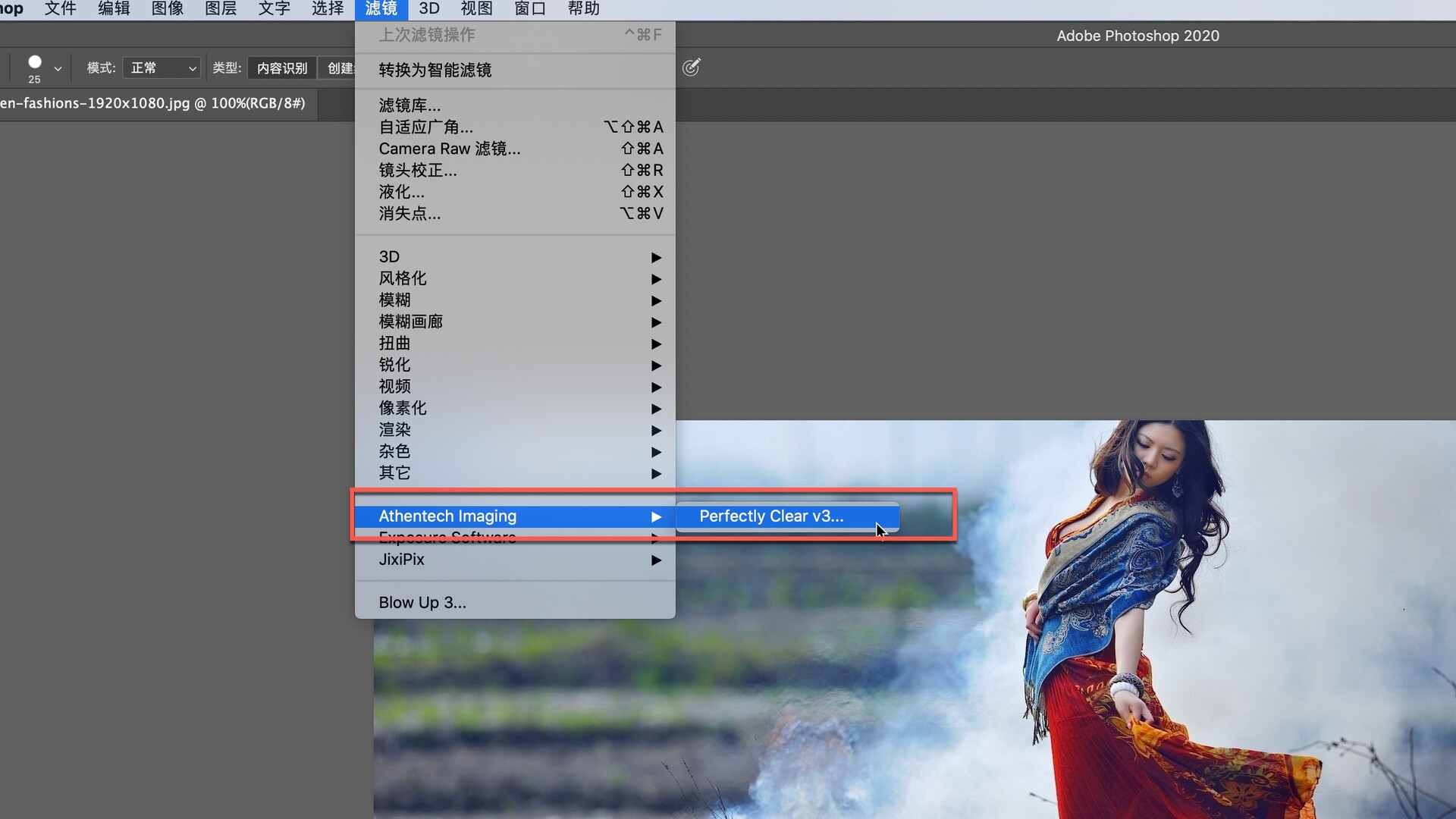Open the 滤镜库 filter gallery

[409, 105]
